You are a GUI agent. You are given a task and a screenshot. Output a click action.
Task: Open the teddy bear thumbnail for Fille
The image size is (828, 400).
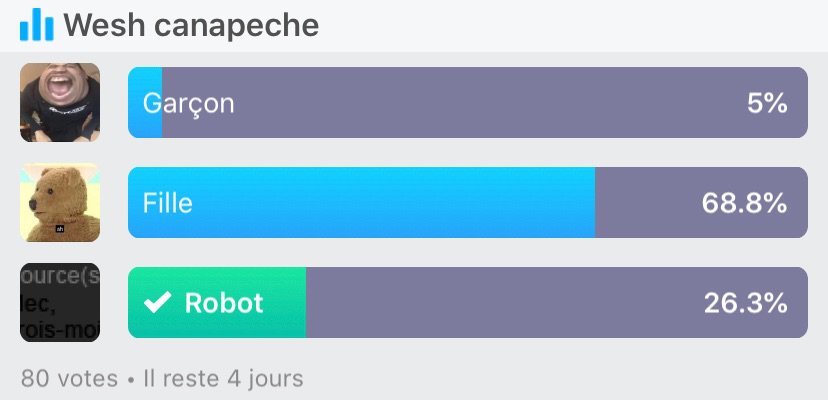pos(60,202)
